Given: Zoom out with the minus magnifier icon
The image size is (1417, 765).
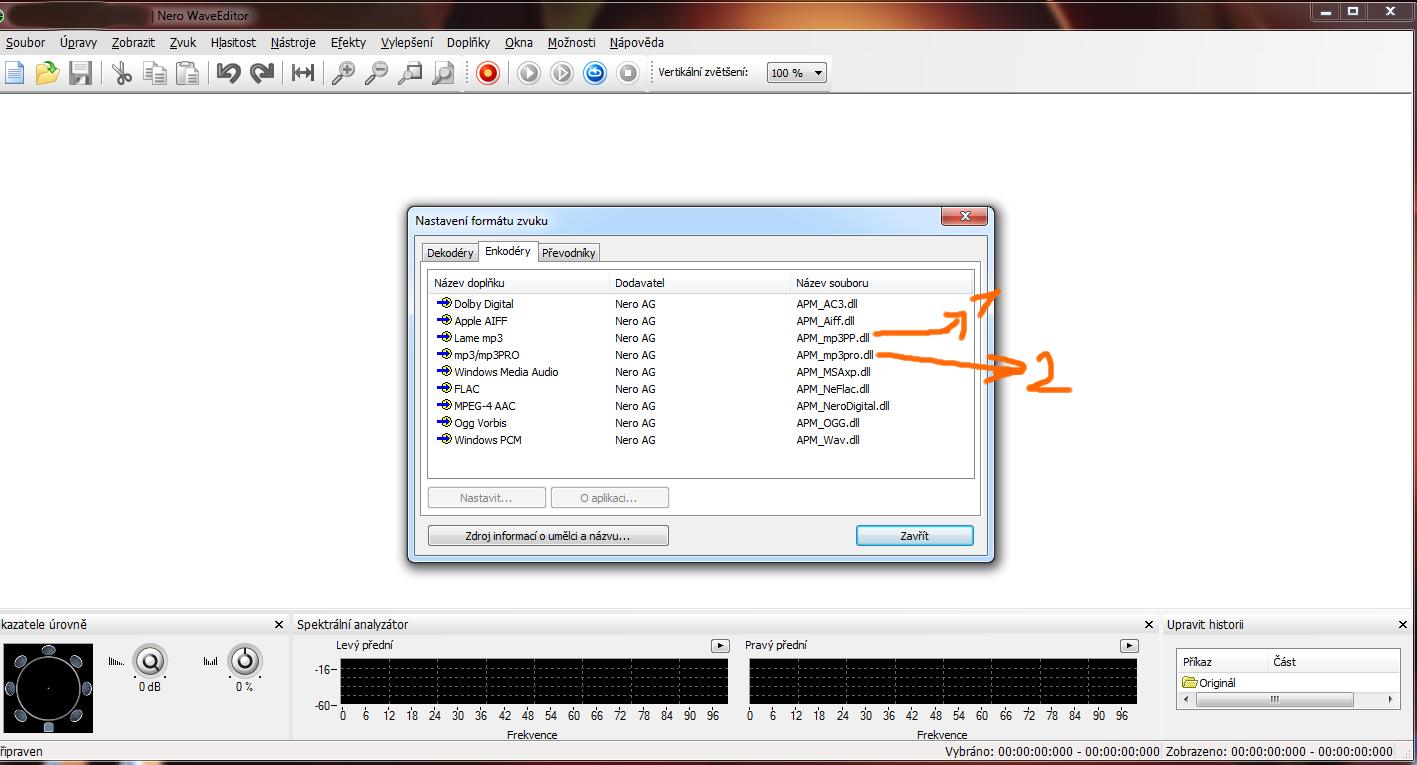Looking at the screenshot, I should (376, 73).
